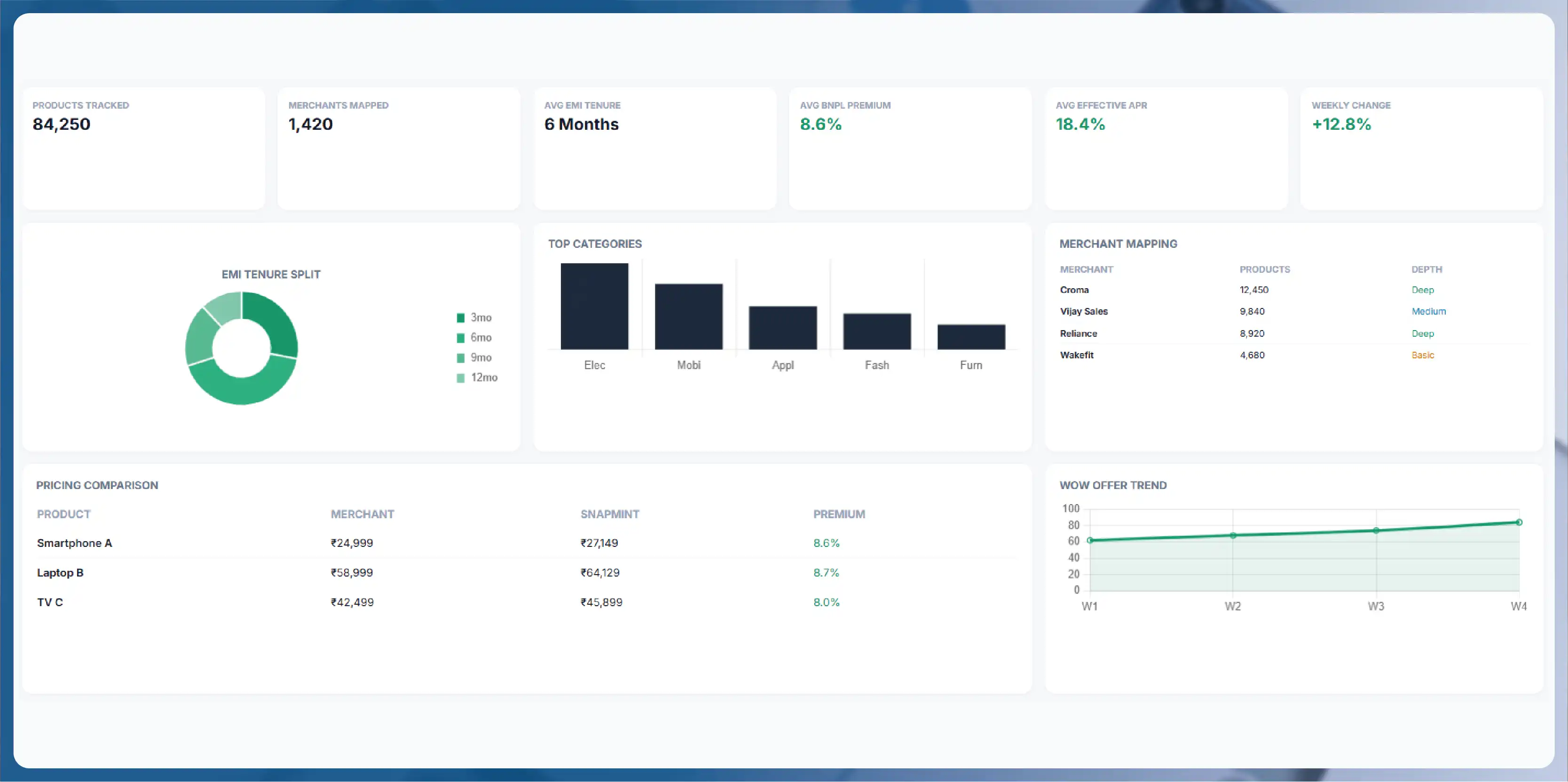This screenshot has height=782, width=1568.
Task: Click the 6 Months EMI tenure value
Action: point(581,124)
